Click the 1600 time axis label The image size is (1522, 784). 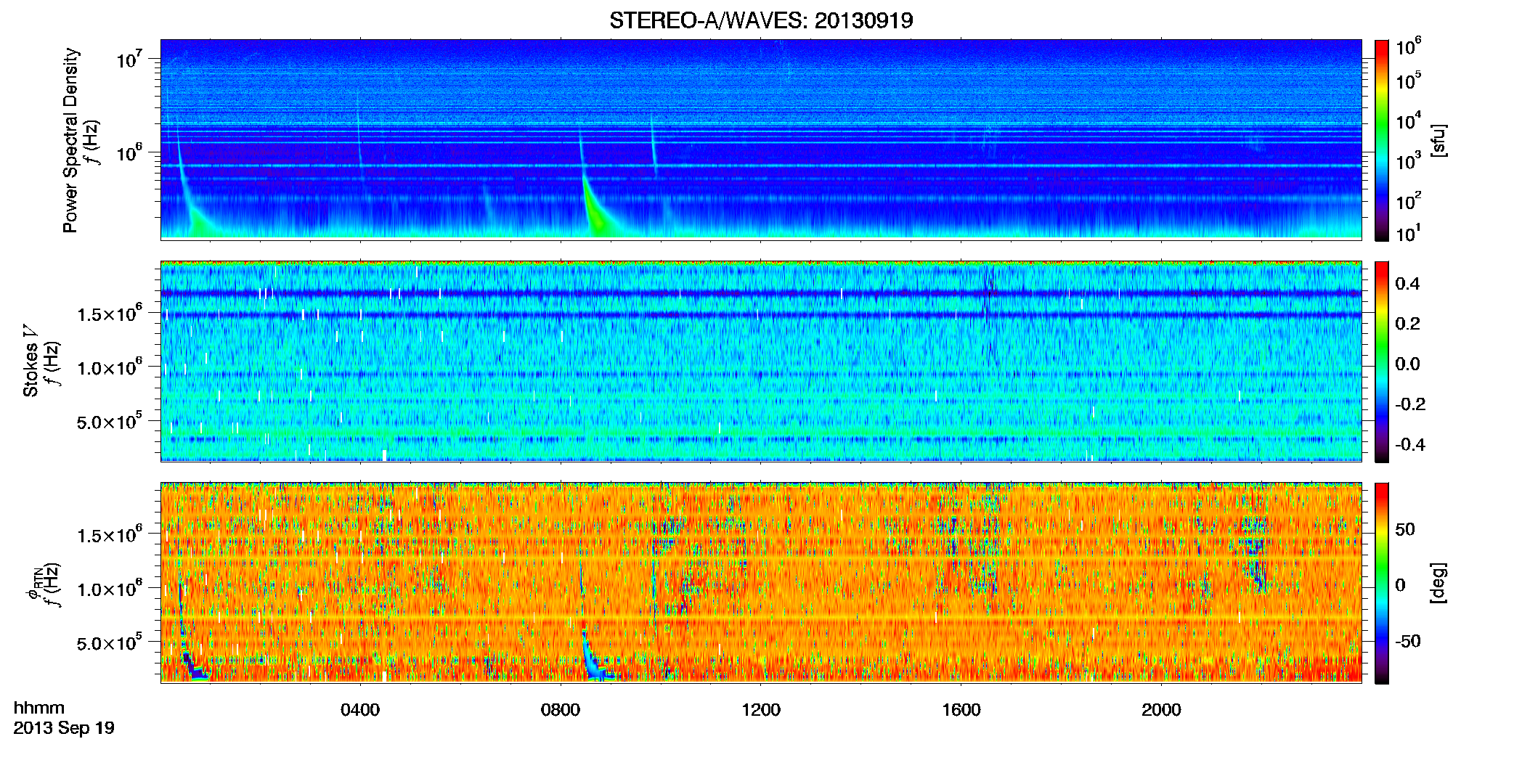click(961, 710)
